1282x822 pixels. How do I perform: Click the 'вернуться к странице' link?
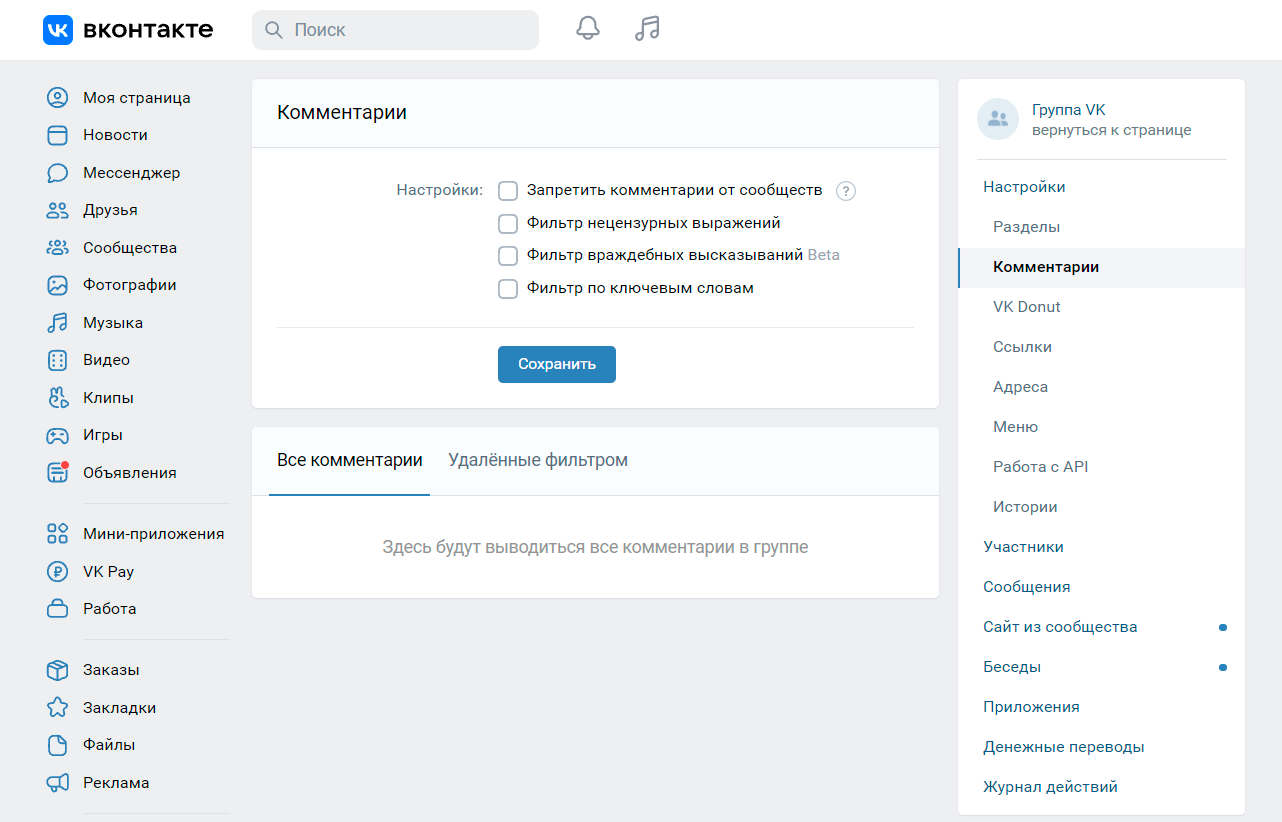point(1111,130)
